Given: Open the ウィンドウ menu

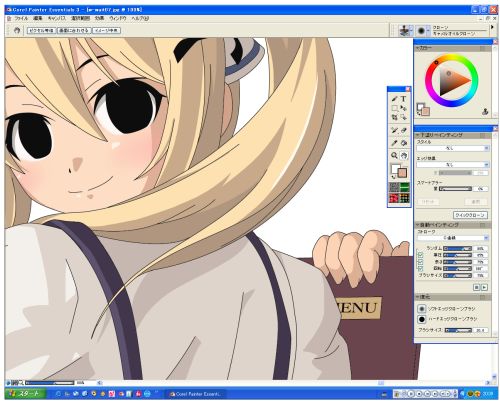Looking at the screenshot, I should coord(118,19).
